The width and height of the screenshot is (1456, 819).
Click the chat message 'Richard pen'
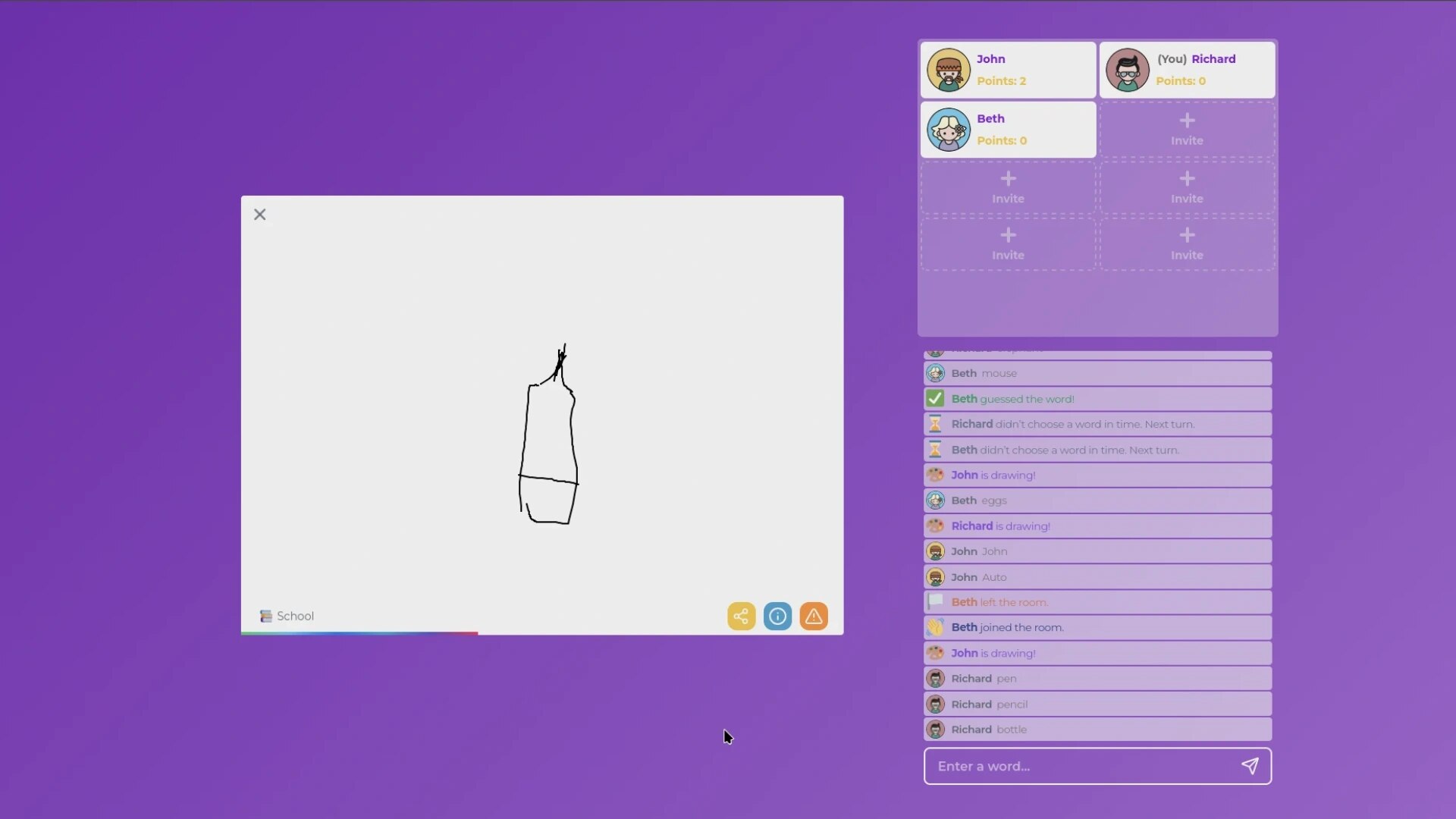coord(1097,679)
